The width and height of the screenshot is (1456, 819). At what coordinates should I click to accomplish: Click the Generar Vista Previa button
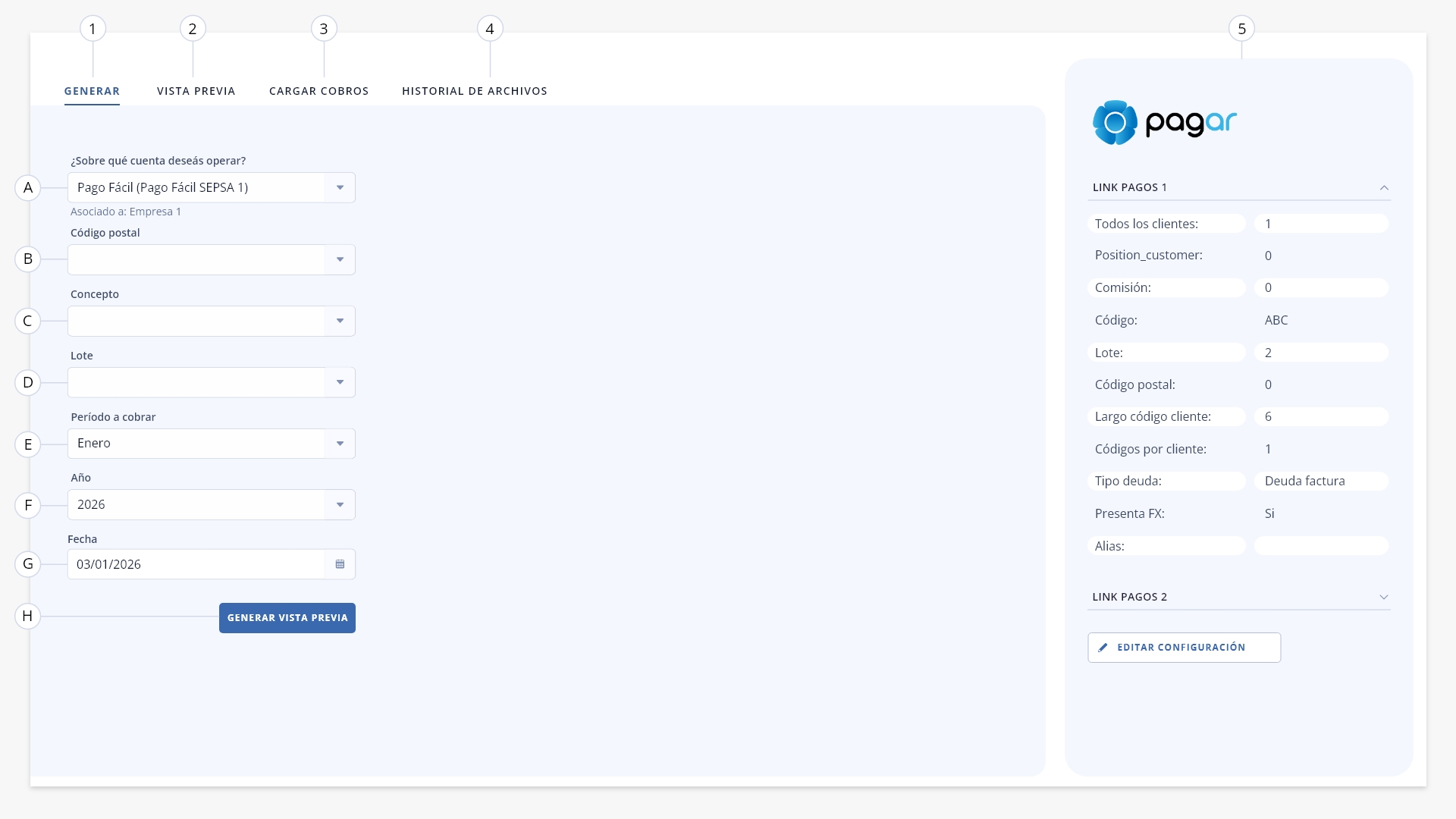tap(287, 618)
